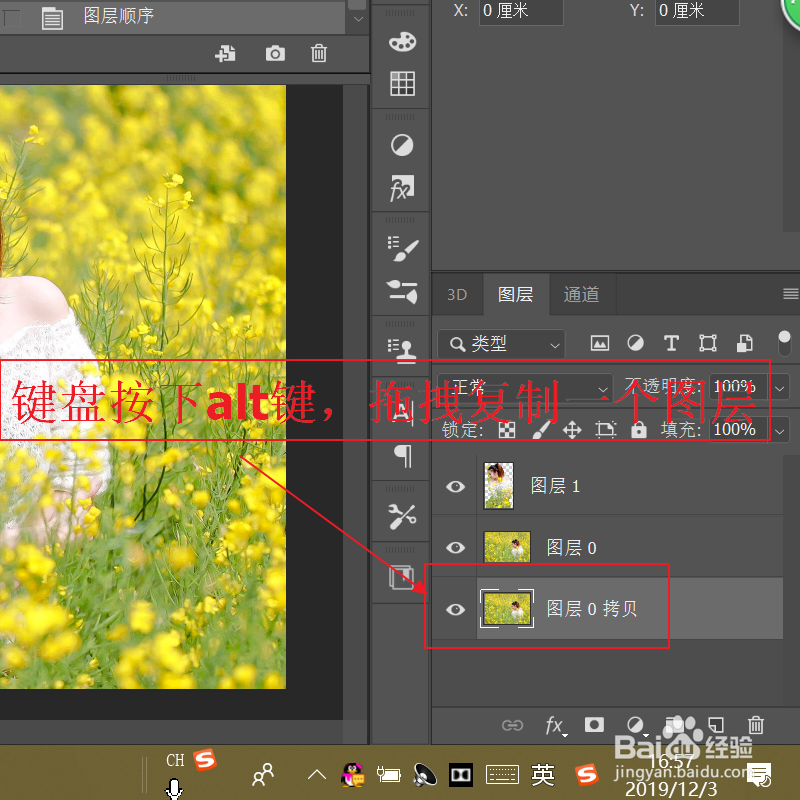Viewport: 800px width, 800px height.
Task: Filter layers by text with the T icon
Action: point(671,343)
